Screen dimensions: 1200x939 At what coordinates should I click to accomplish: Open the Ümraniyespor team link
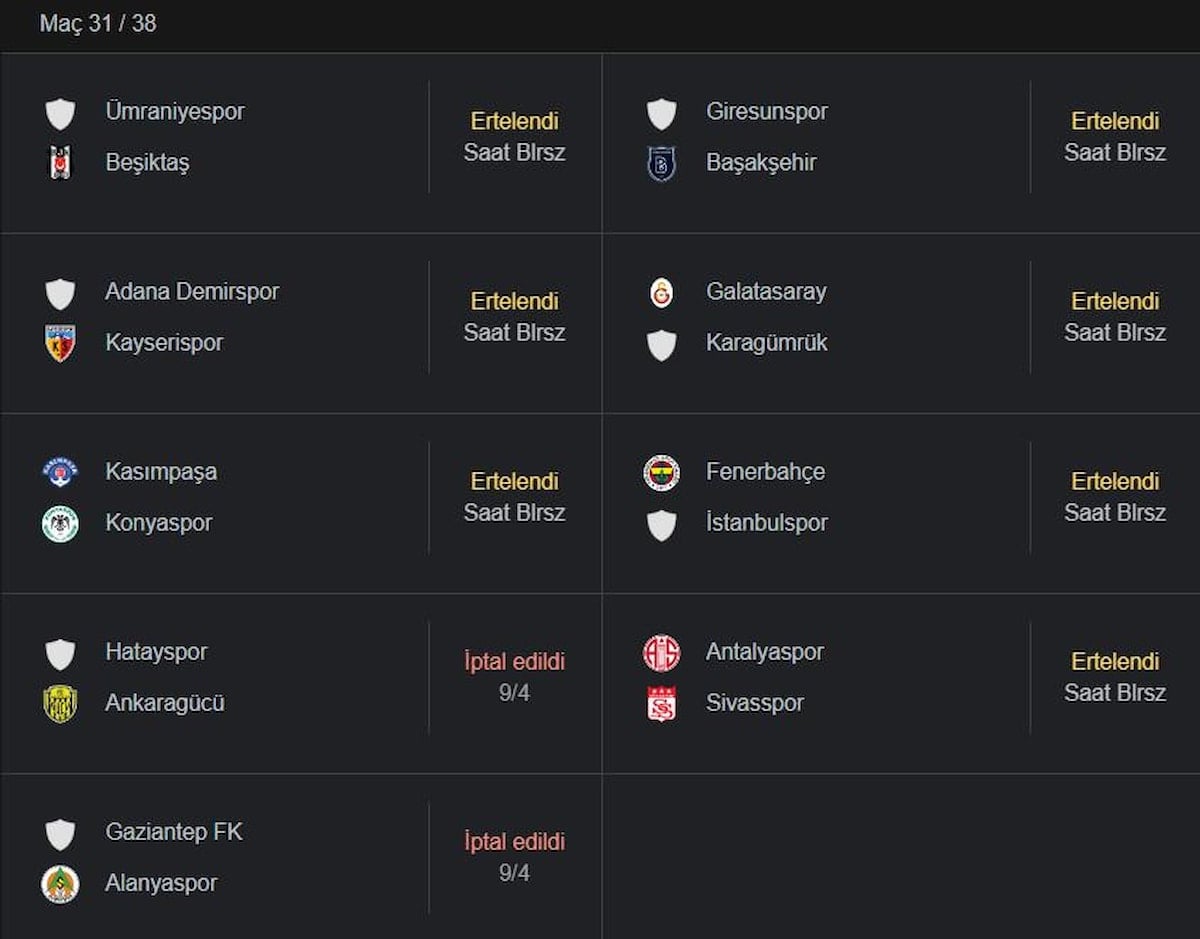pyautogui.click(x=175, y=111)
